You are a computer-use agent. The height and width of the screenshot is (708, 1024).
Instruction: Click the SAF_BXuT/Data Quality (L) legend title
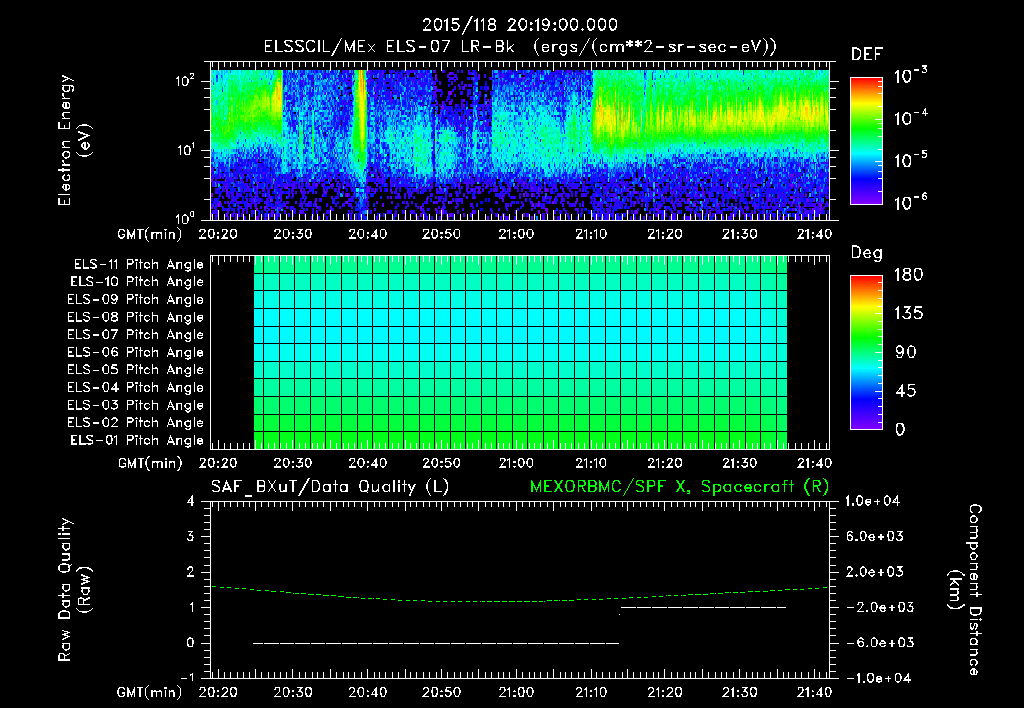point(330,487)
